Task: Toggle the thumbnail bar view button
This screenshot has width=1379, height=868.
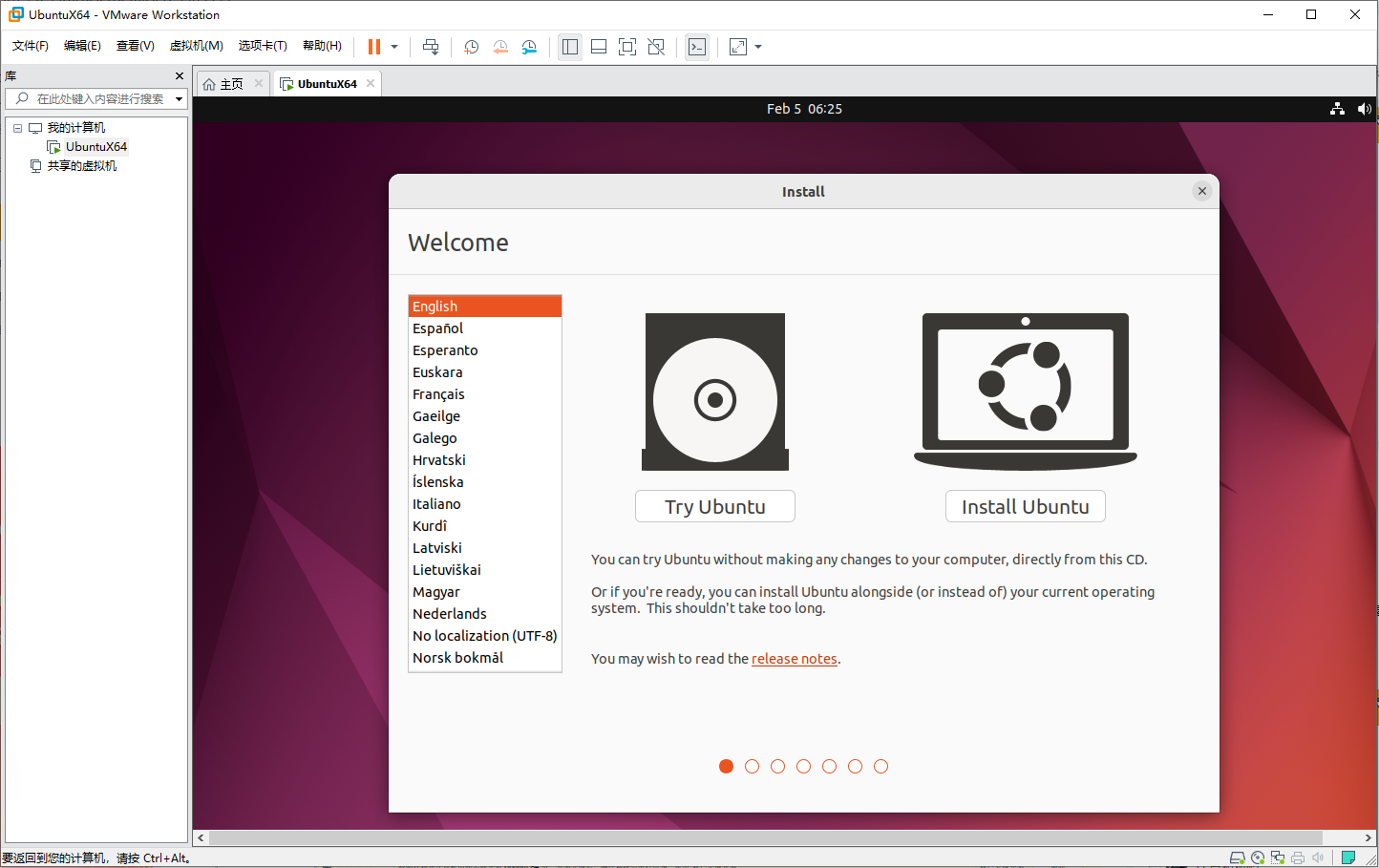Action: (599, 47)
